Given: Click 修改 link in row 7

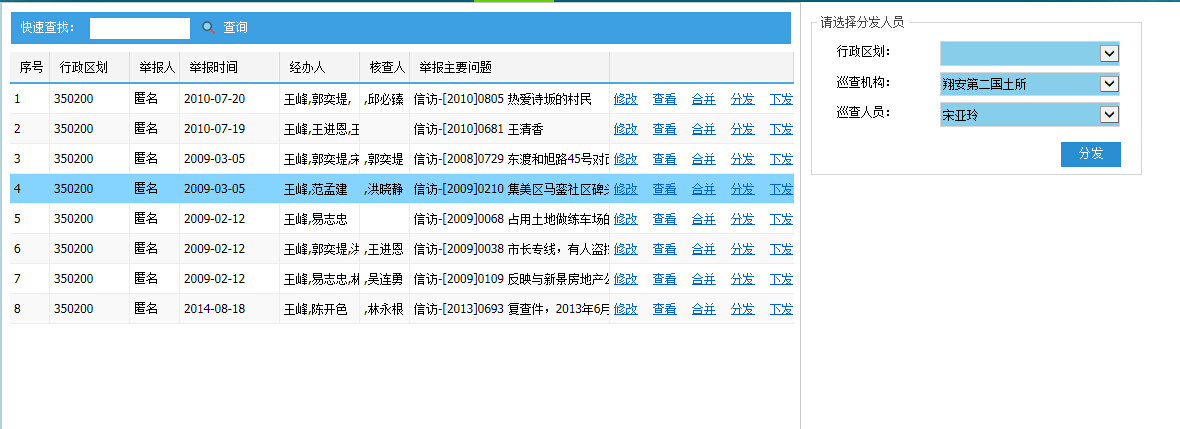Looking at the screenshot, I should (x=625, y=278).
